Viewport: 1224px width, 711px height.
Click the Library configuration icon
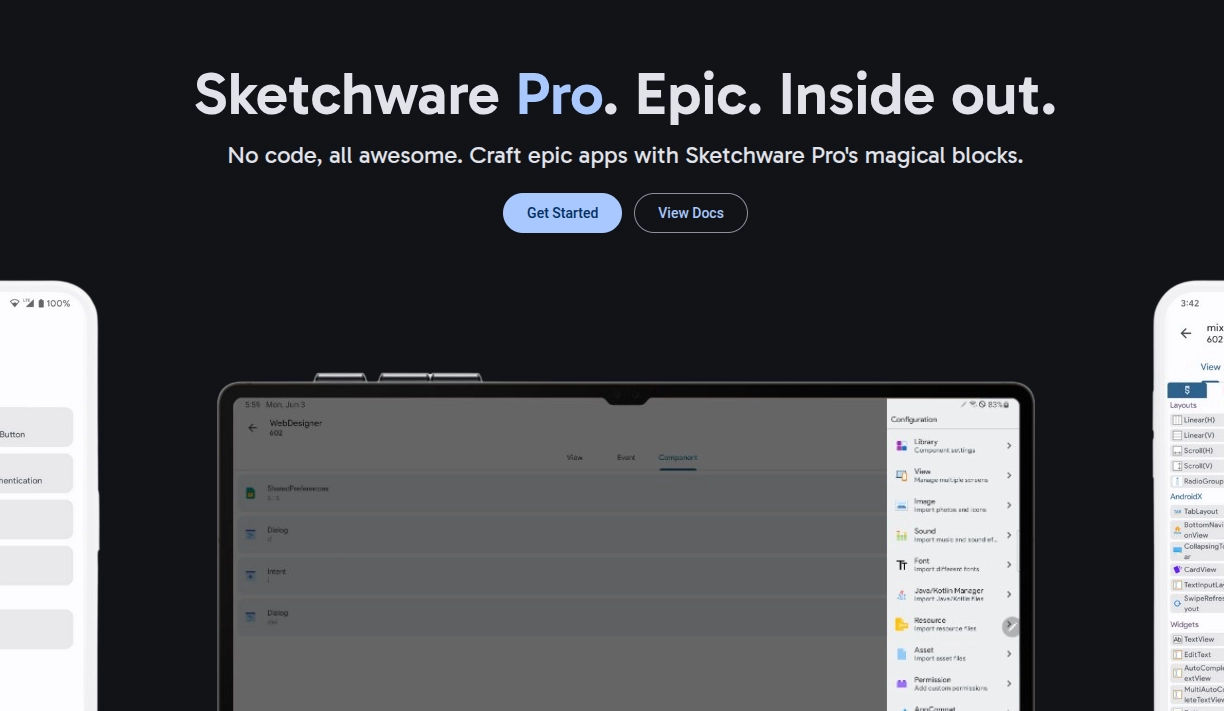tap(901, 446)
